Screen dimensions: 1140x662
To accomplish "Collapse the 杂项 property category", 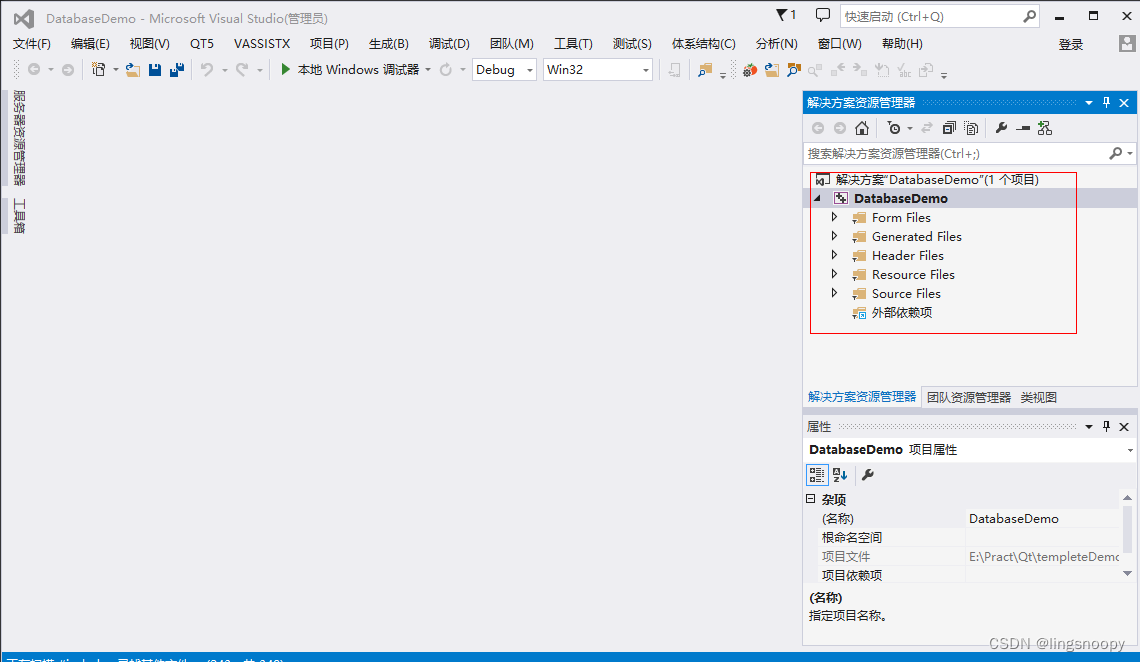I will 811,498.
